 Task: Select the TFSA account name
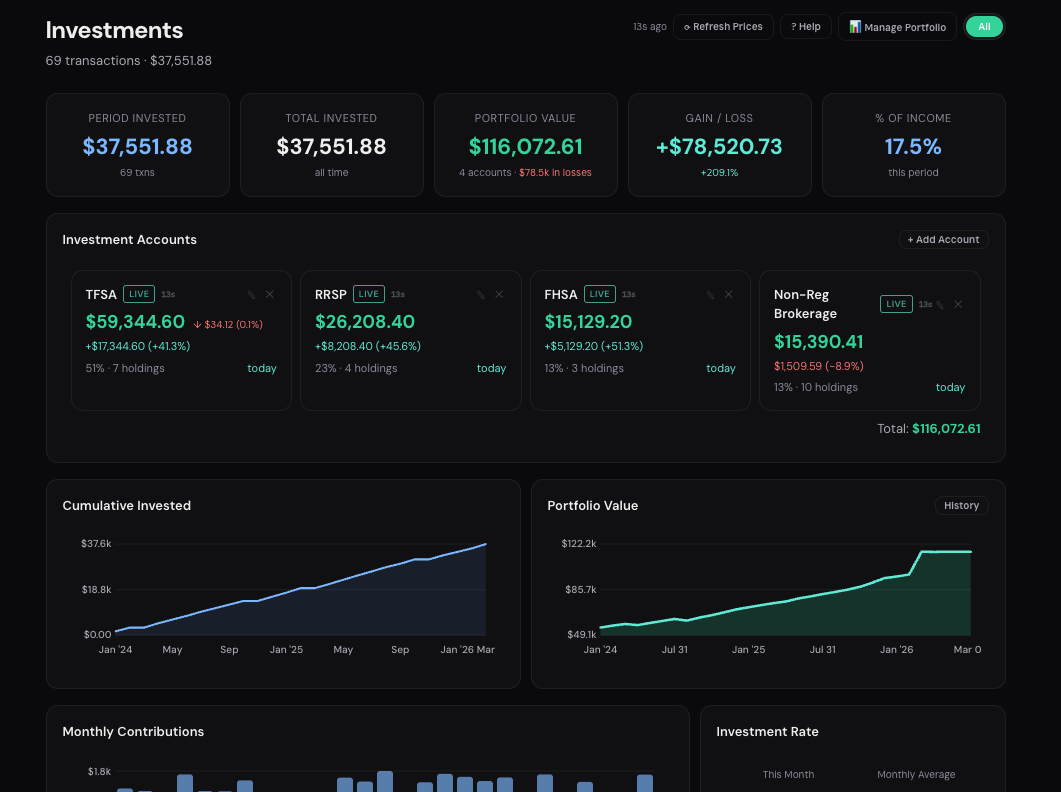[x=101, y=294]
